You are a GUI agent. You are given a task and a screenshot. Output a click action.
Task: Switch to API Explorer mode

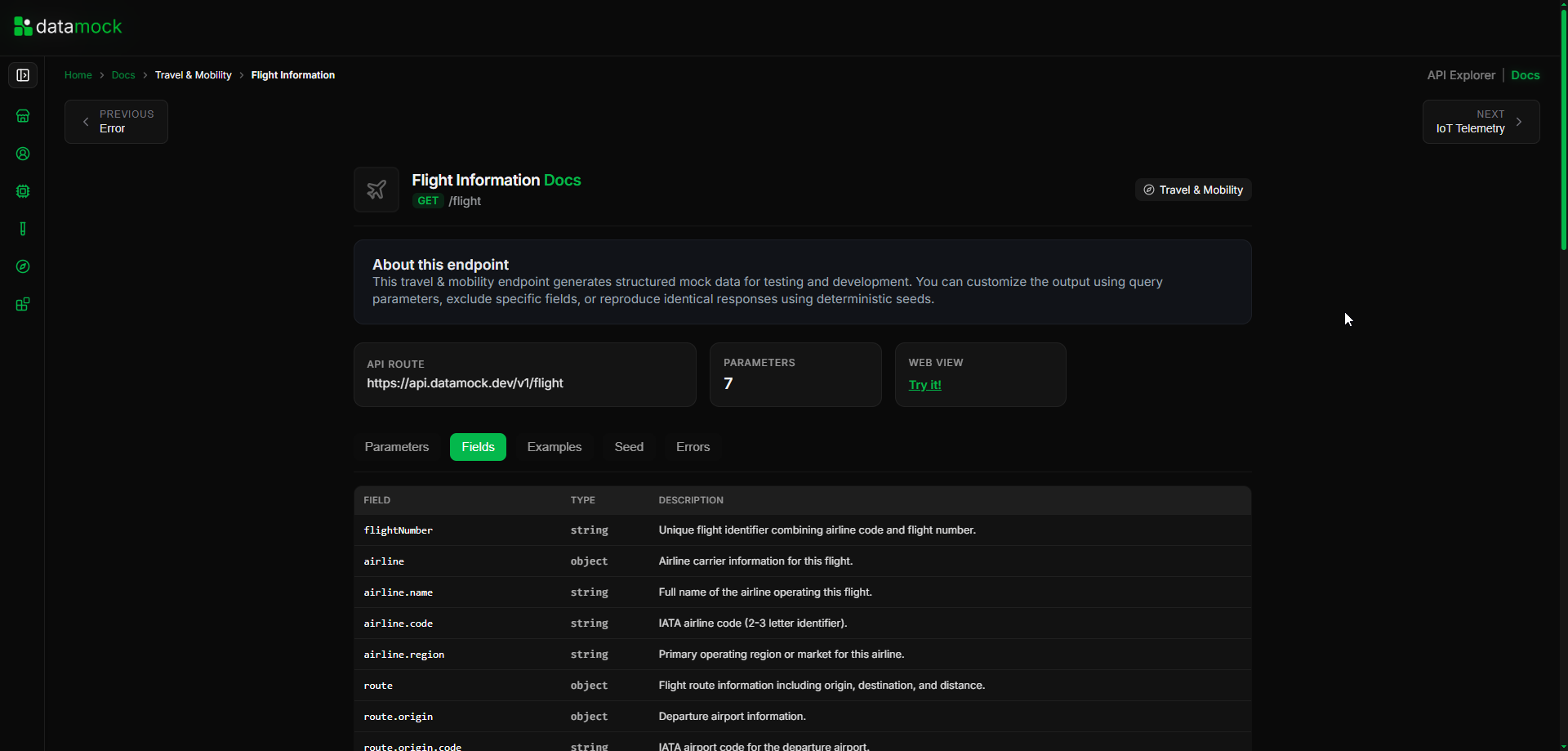tap(1460, 74)
